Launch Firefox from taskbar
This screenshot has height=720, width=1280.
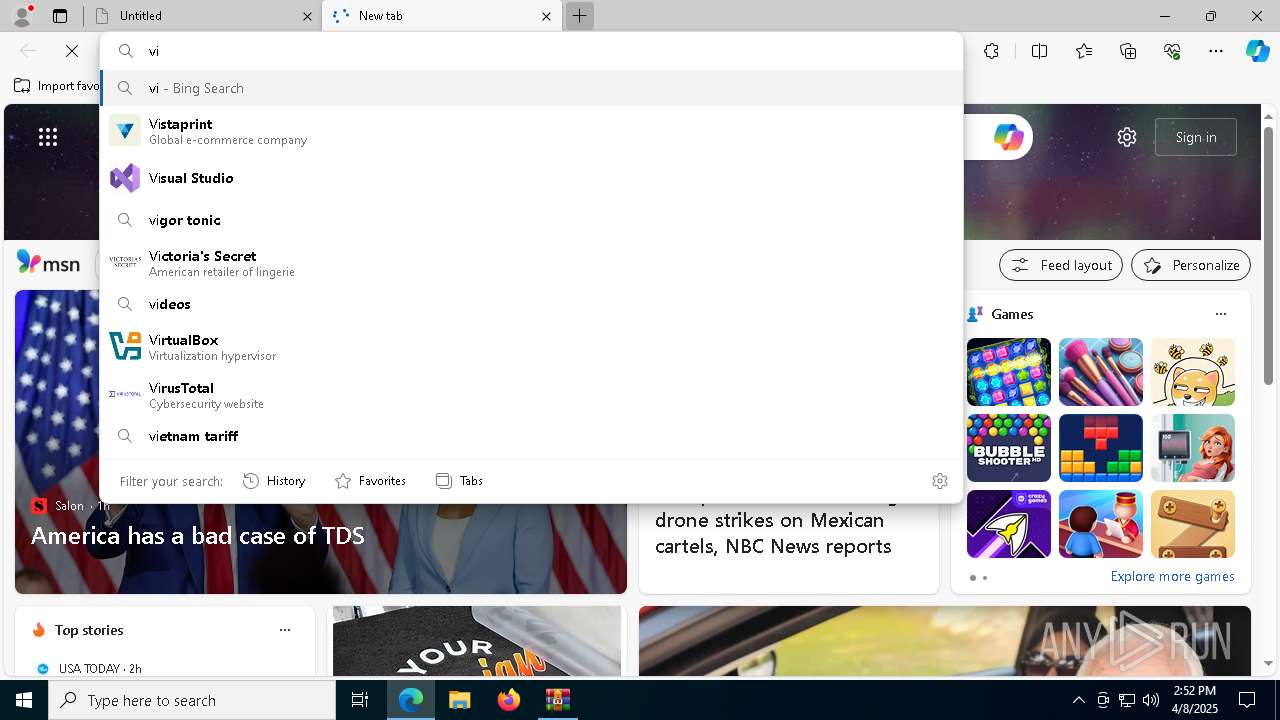pyautogui.click(x=509, y=700)
